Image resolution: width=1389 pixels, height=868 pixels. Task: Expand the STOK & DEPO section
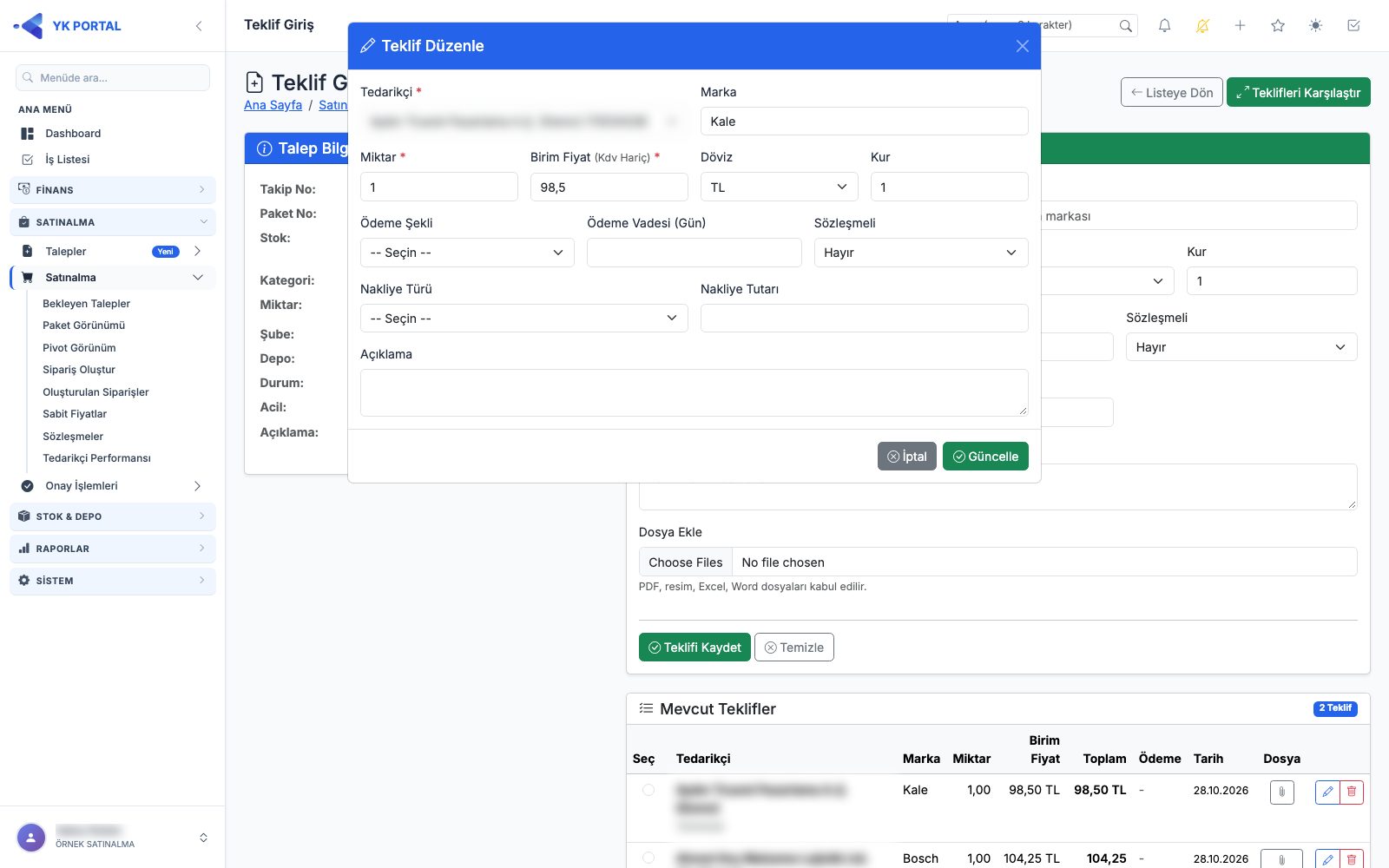[113, 516]
